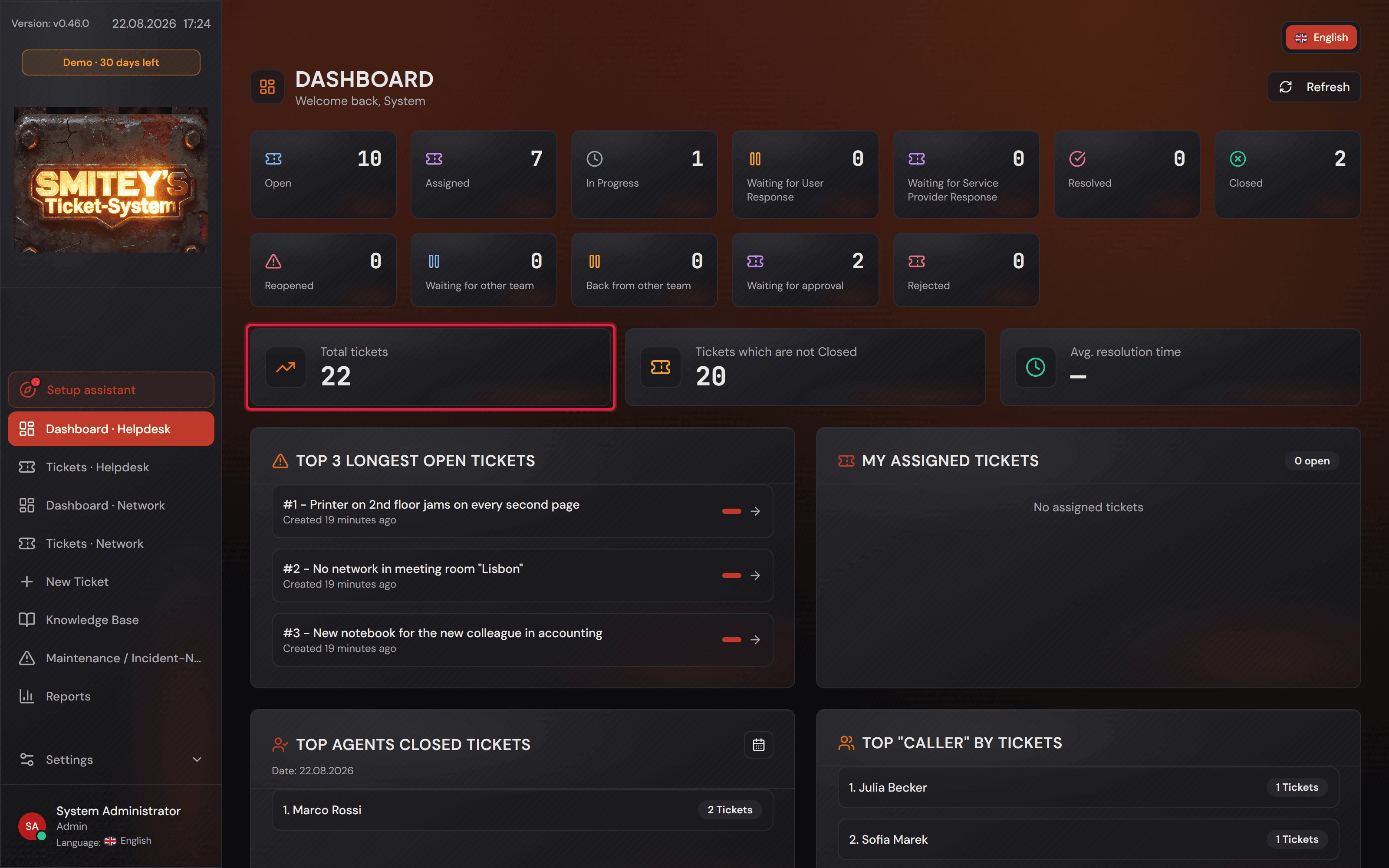Open date picker calendar in Top Agents panel
Image resolution: width=1389 pixels, height=868 pixels.
pyautogui.click(x=758, y=745)
